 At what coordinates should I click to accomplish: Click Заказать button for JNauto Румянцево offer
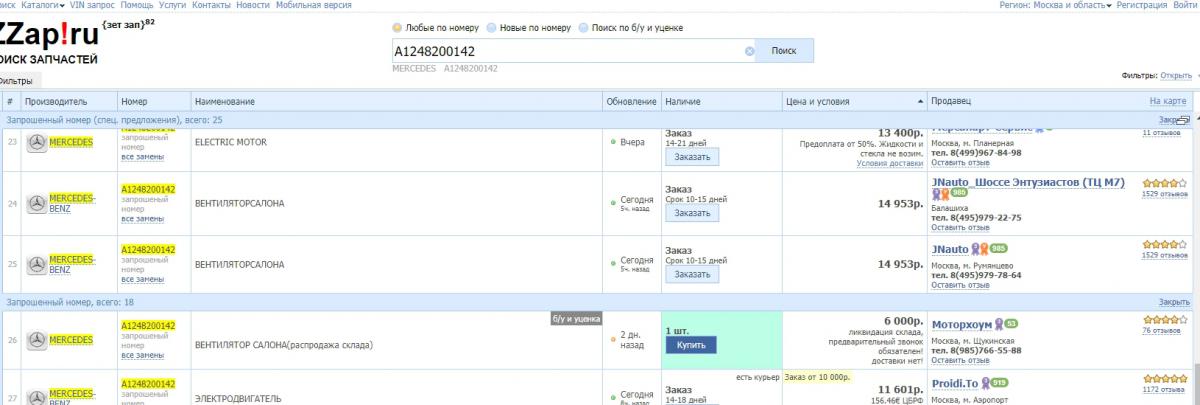pos(692,274)
